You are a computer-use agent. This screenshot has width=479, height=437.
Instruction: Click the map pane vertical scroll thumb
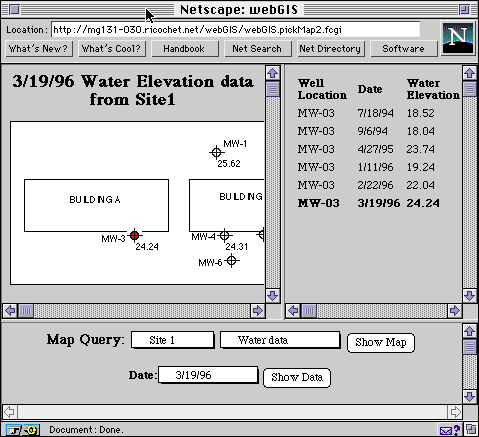coord(273,89)
